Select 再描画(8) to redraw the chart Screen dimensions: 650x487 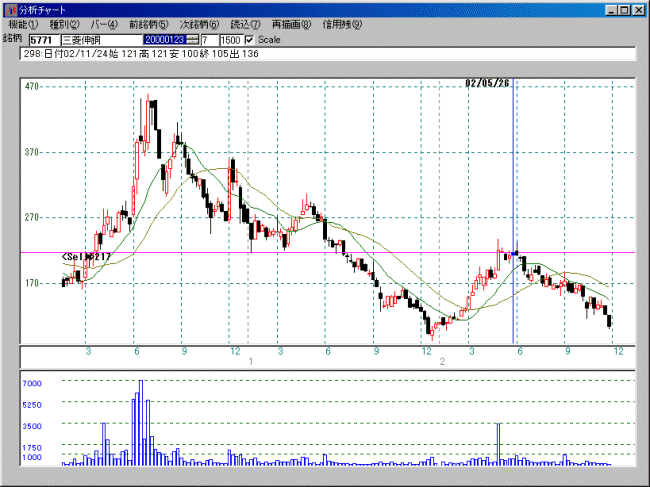point(291,24)
